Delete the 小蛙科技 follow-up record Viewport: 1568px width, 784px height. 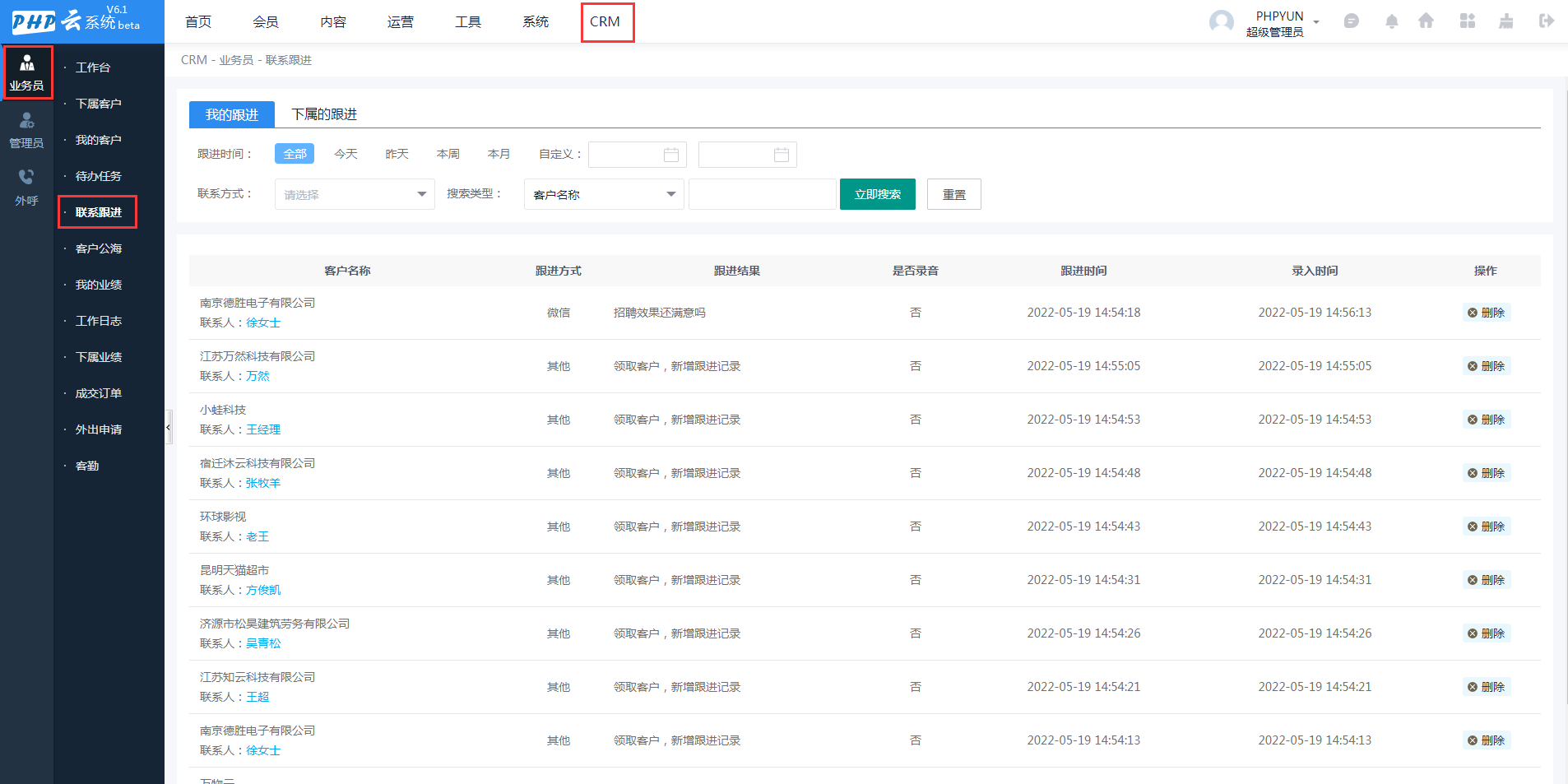tap(1486, 420)
